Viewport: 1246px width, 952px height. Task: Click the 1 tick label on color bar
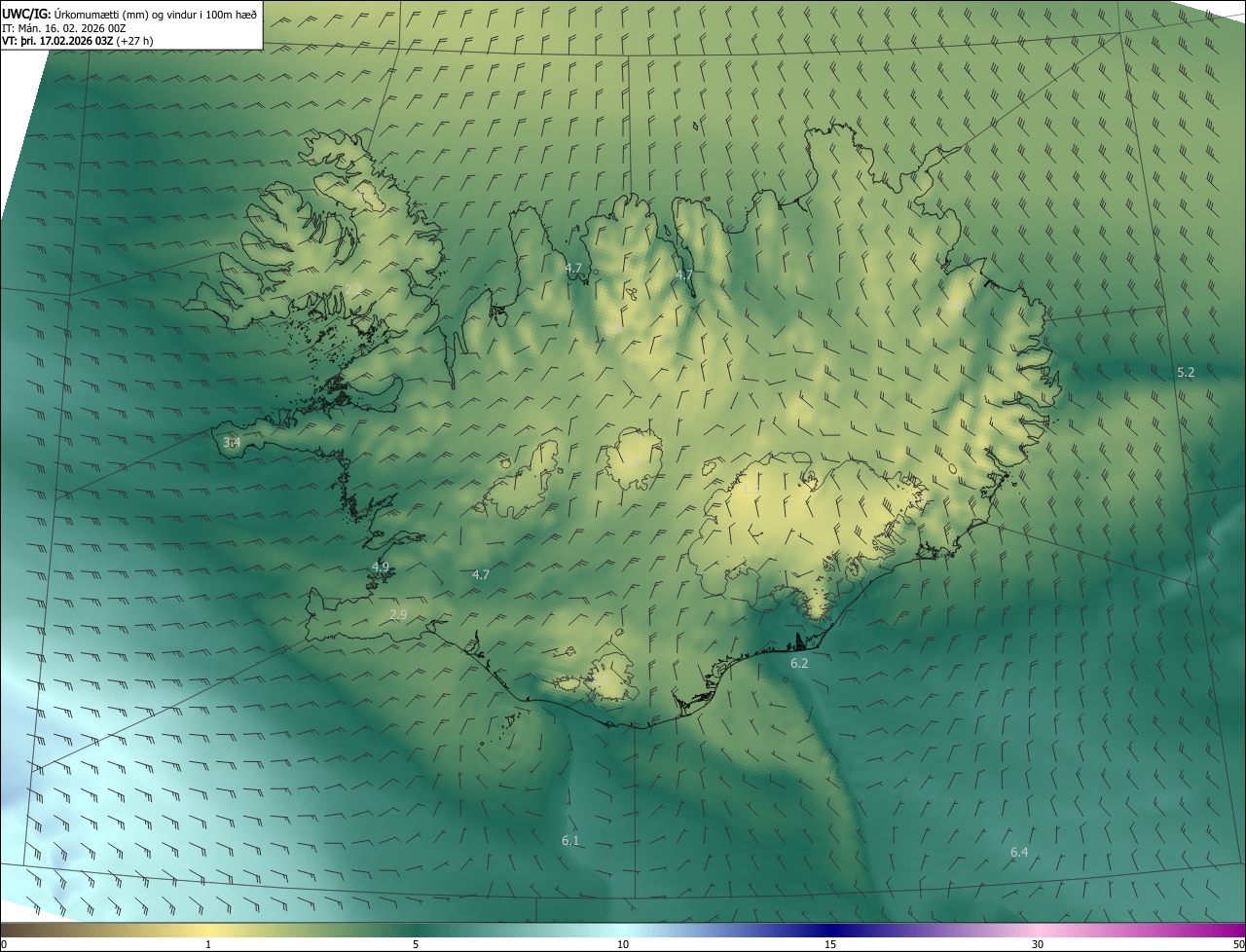click(x=208, y=944)
